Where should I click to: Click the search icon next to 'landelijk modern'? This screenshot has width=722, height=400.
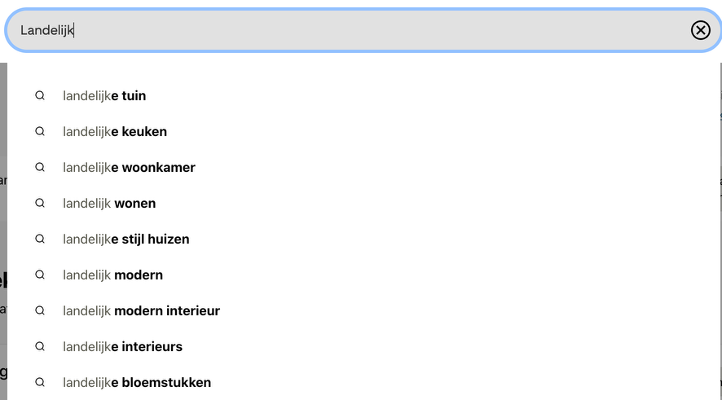click(40, 275)
